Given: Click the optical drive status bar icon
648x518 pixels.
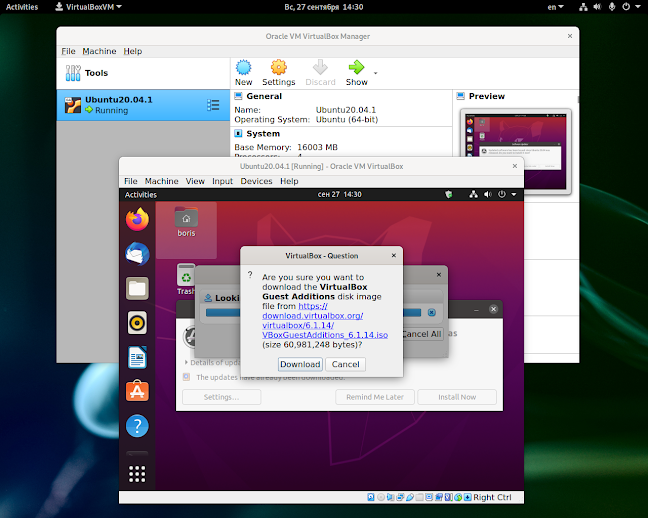Looking at the screenshot, I should pyautogui.click(x=381, y=497).
